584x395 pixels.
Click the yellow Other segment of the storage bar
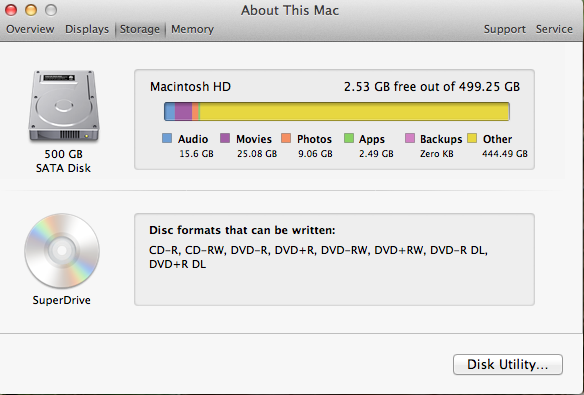pyautogui.click(x=355, y=112)
